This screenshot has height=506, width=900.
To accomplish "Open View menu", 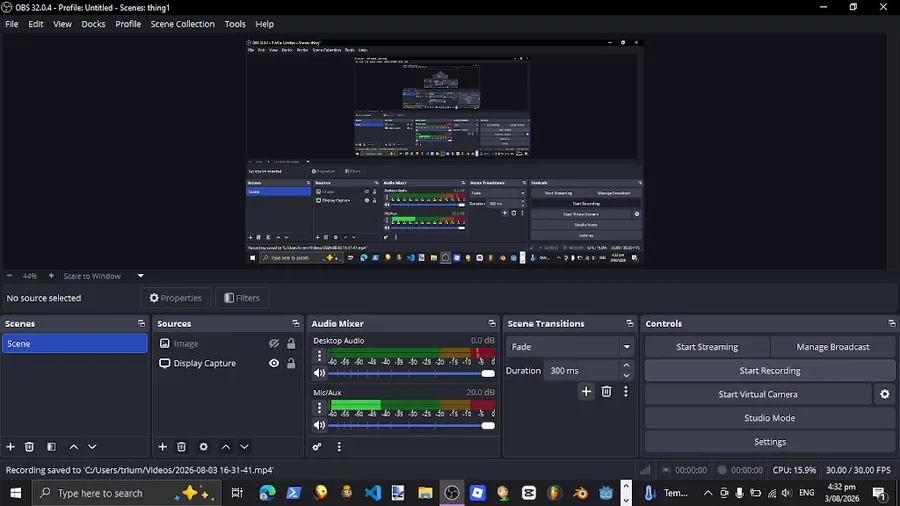I will click(62, 24).
